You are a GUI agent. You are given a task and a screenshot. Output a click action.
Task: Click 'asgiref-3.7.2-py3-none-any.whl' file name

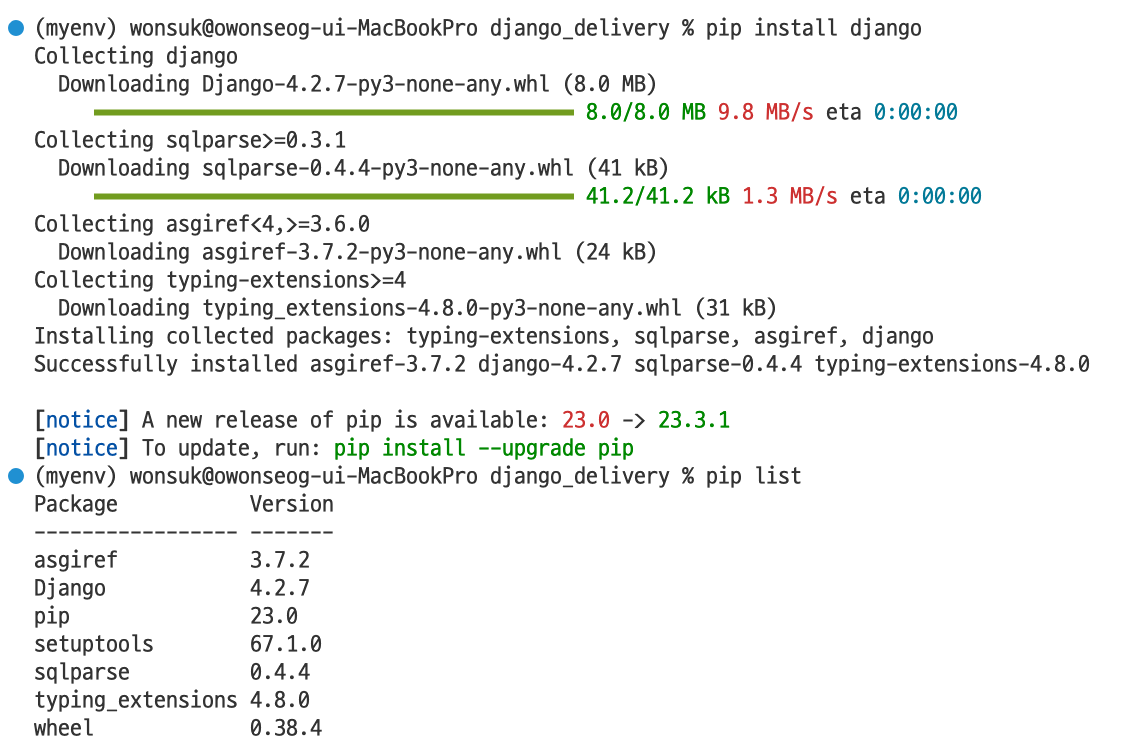(x=382, y=252)
